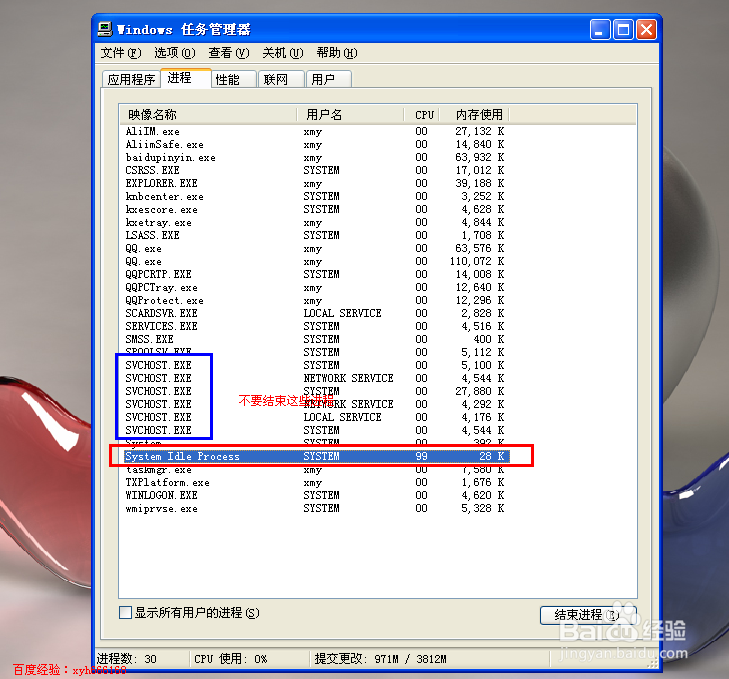Select the wmiprvse.exe process

coord(315,509)
